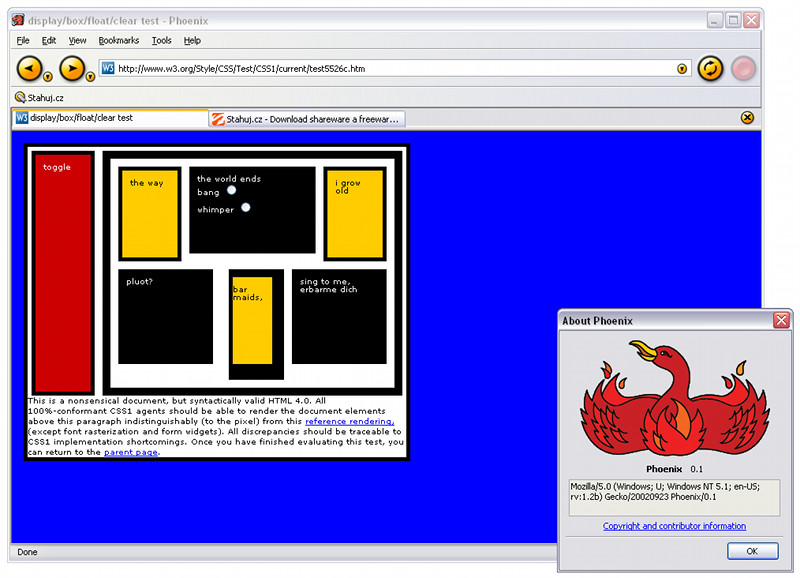Follow the parent page link

(131, 452)
